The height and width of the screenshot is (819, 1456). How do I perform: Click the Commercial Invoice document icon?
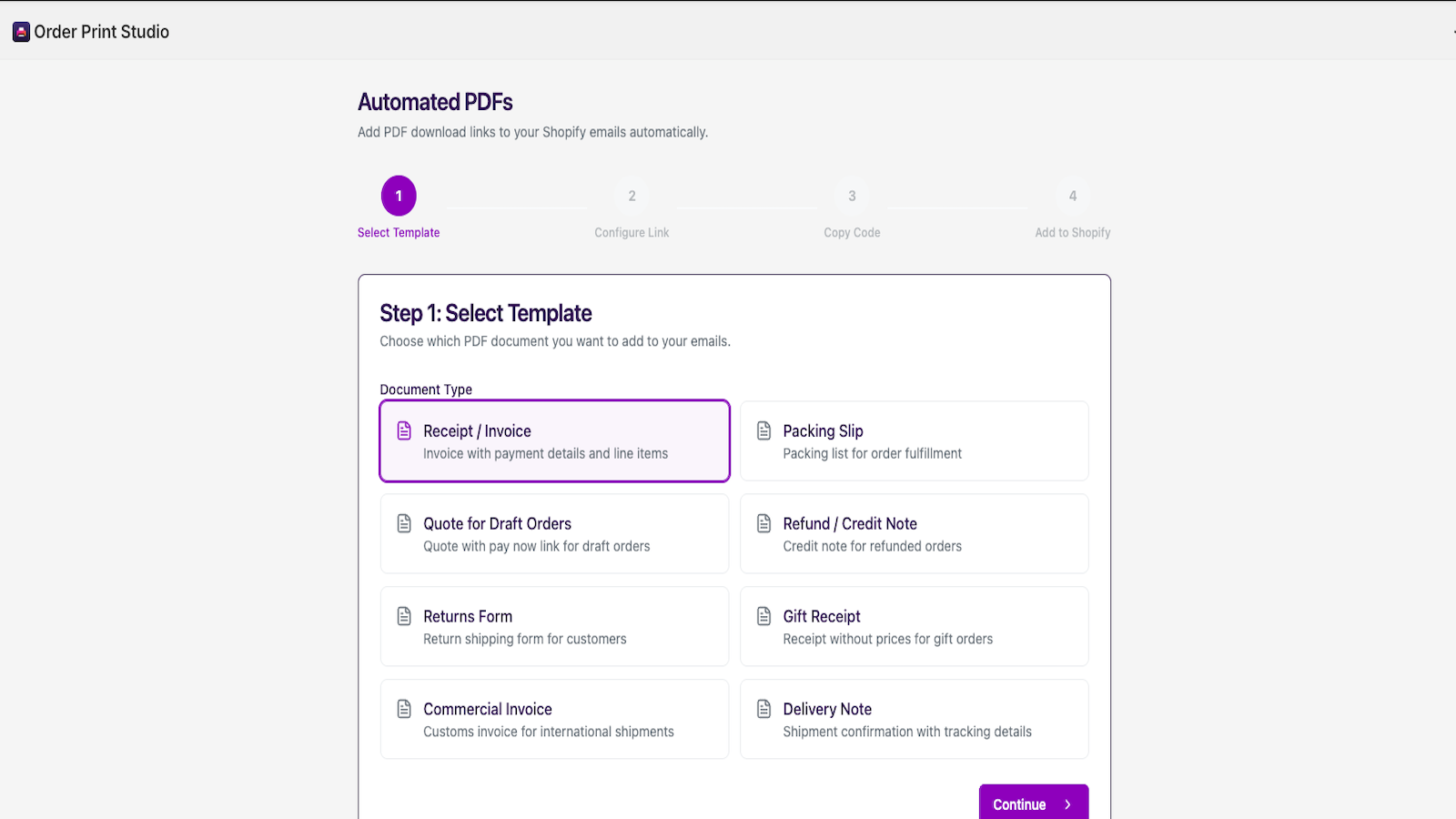(x=403, y=708)
